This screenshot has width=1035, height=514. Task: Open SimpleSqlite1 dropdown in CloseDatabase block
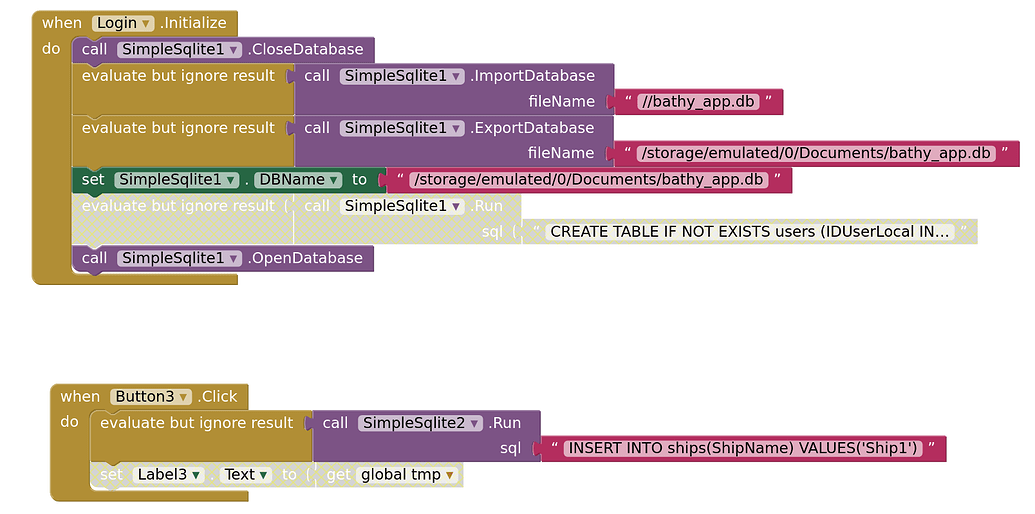(x=180, y=49)
